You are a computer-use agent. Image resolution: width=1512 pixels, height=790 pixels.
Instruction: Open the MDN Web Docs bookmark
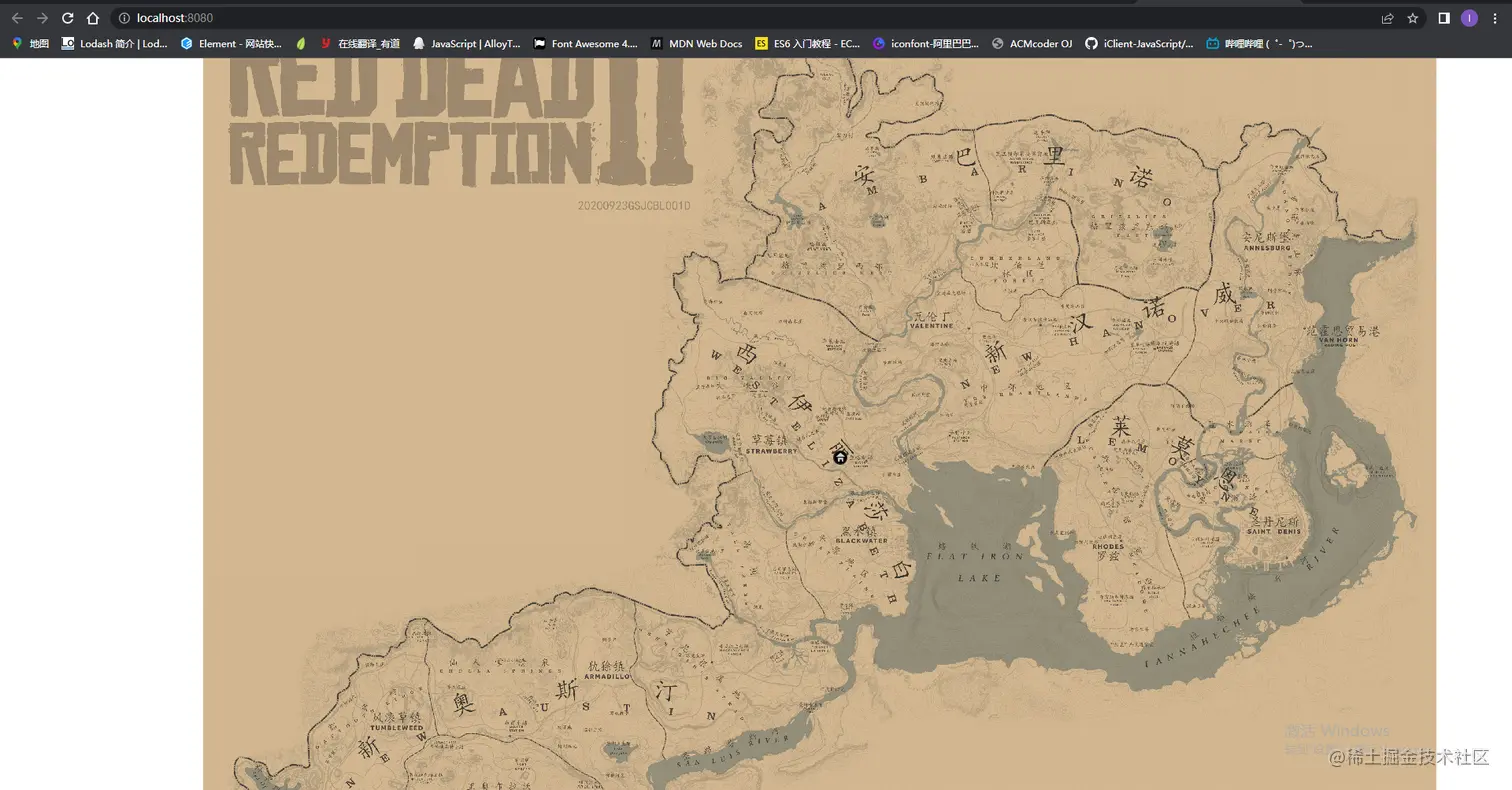697,44
